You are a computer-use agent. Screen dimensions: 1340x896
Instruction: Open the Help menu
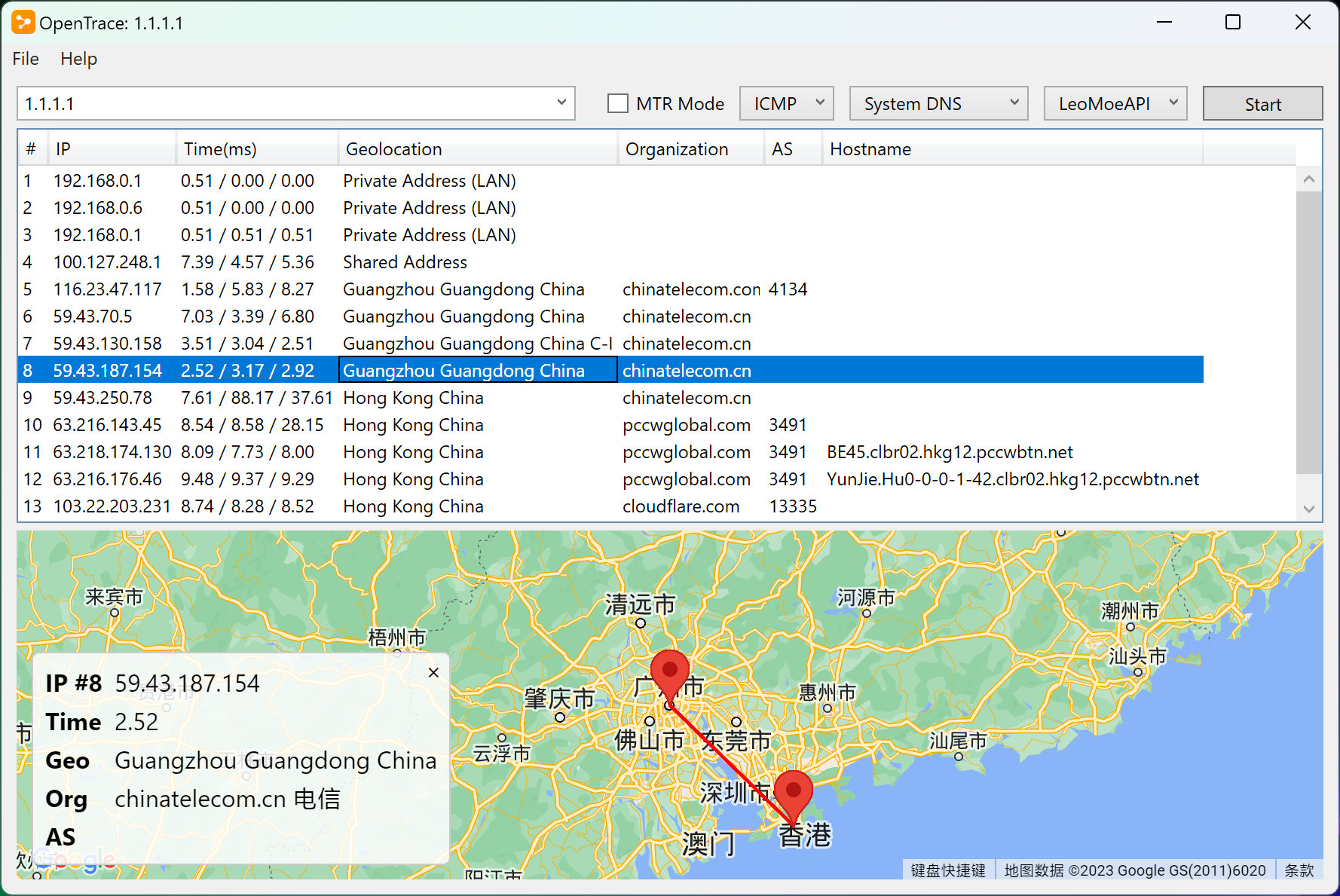tap(78, 59)
